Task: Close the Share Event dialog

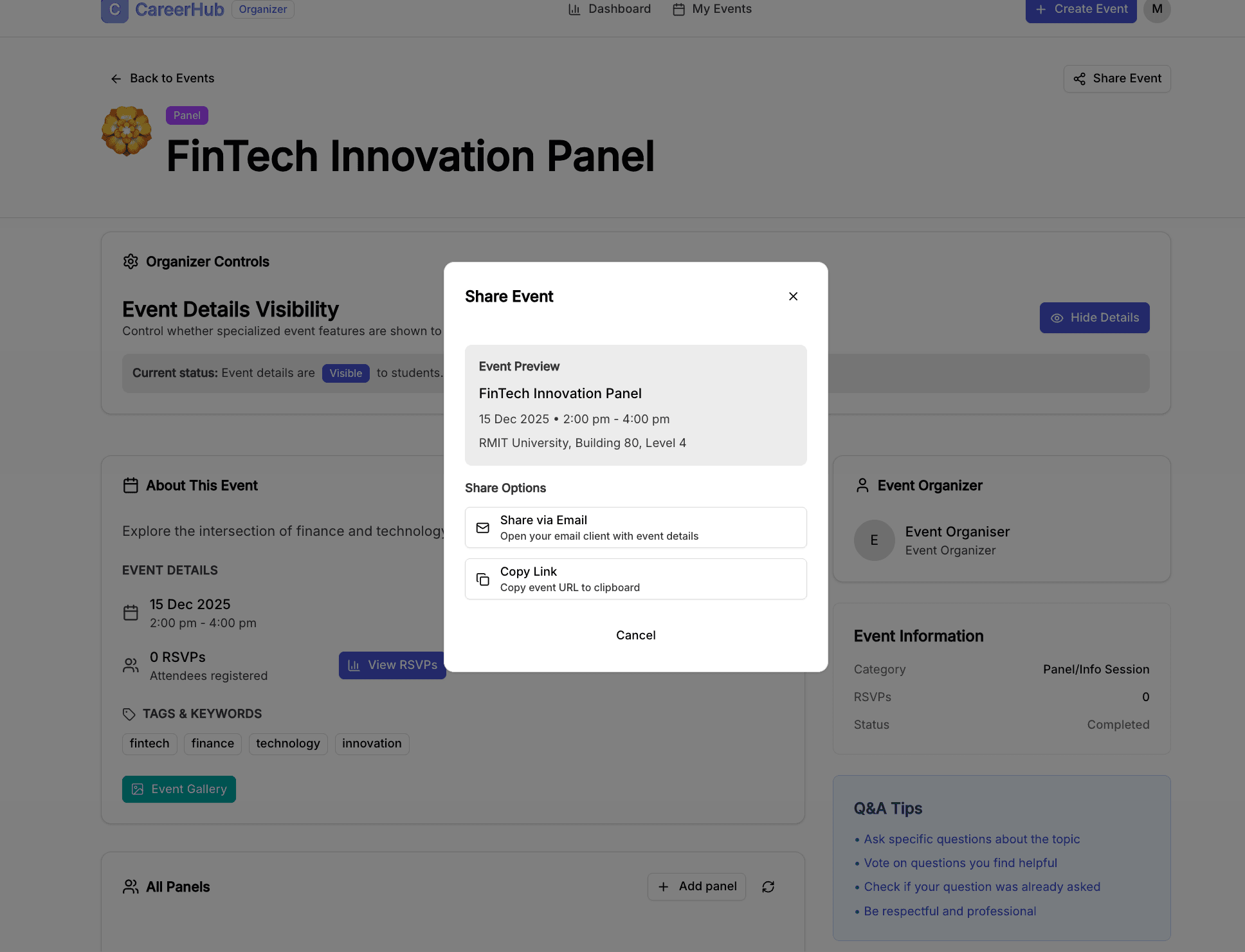Action: coord(793,297)
